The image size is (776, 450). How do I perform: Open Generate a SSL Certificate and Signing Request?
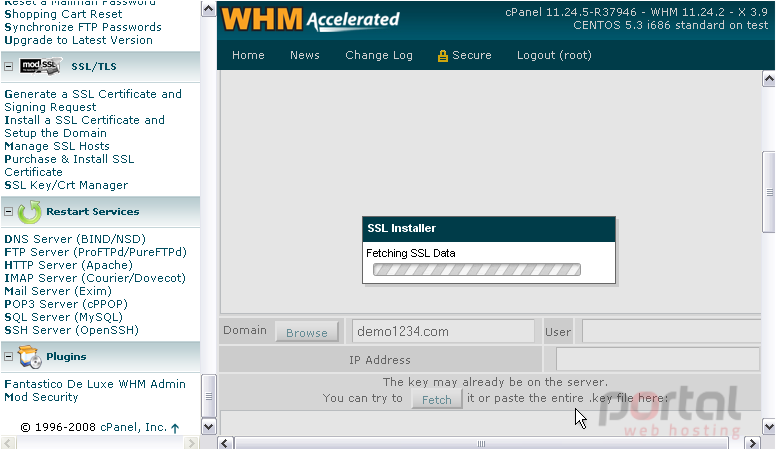[93, 100]
